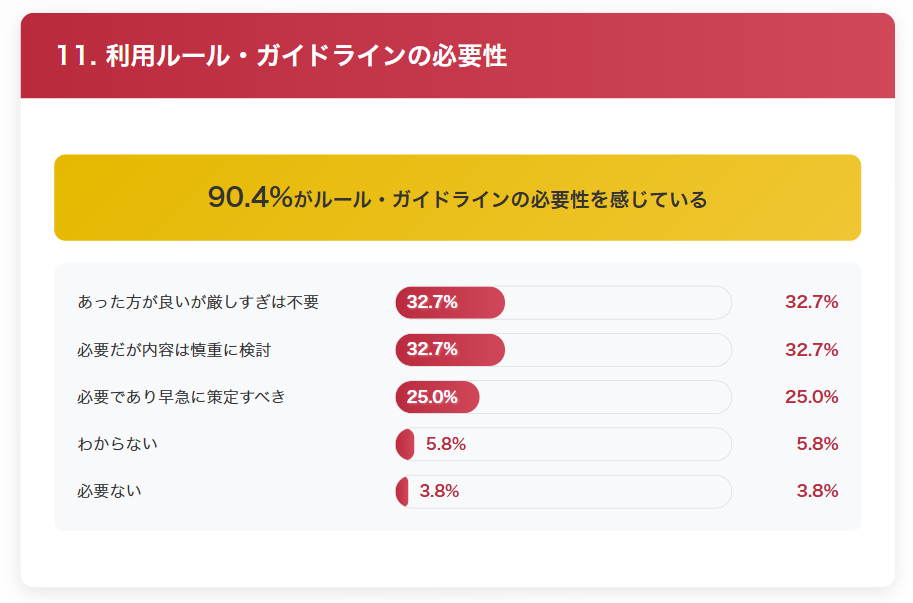Click the right-side 25.0% value
Viewport: 913px width, 603px height.
pyautogui.click(x=811, y=397)
